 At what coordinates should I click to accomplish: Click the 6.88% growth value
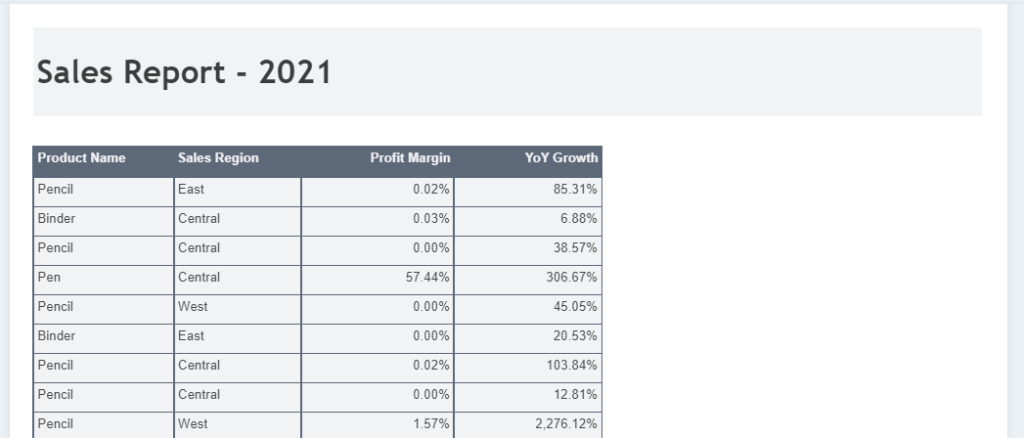point(579,218)
